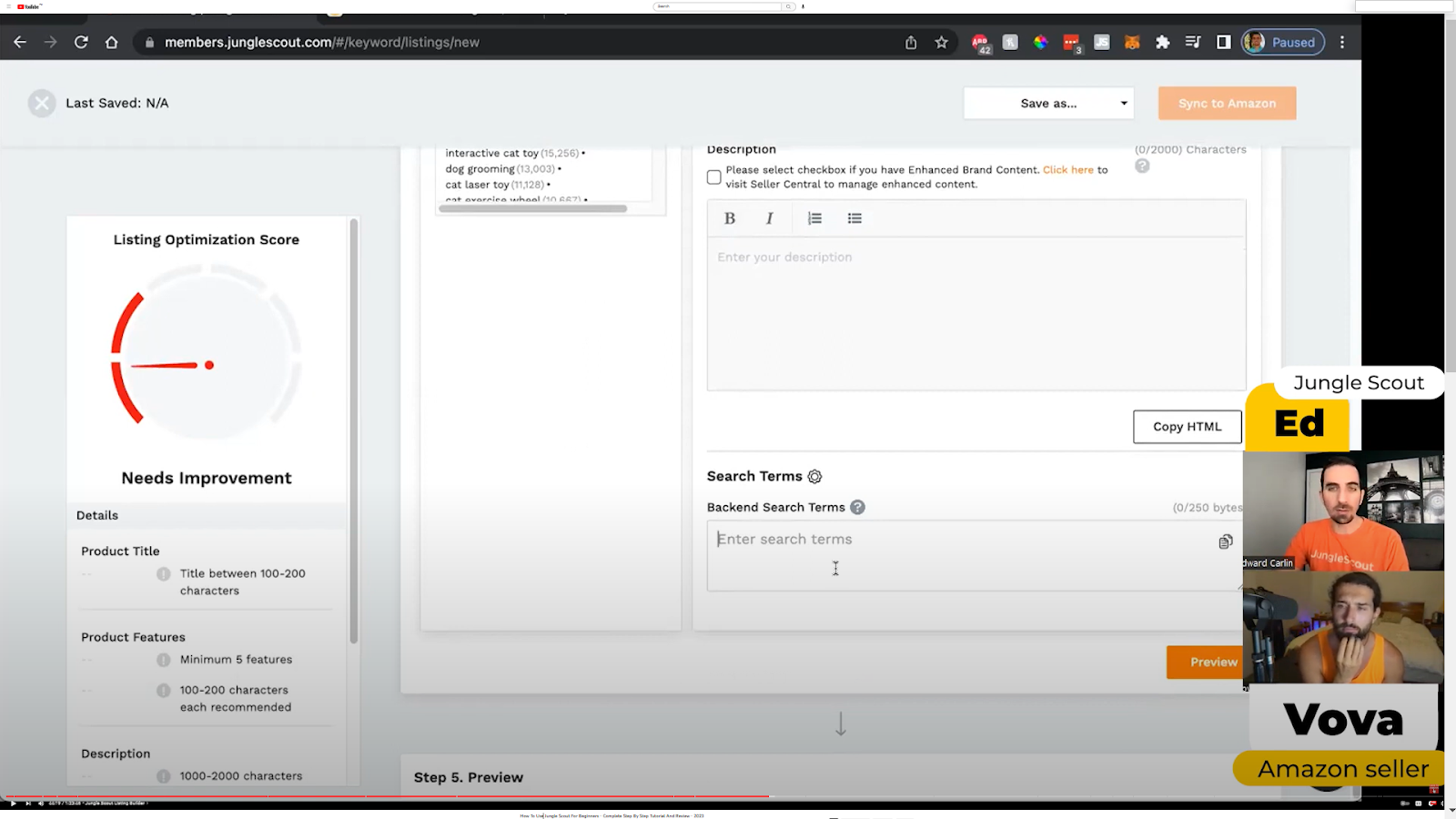Select the cat laser toy keyword
Image resolution: width=1456 pixels, height=819 pixels.
498,185
